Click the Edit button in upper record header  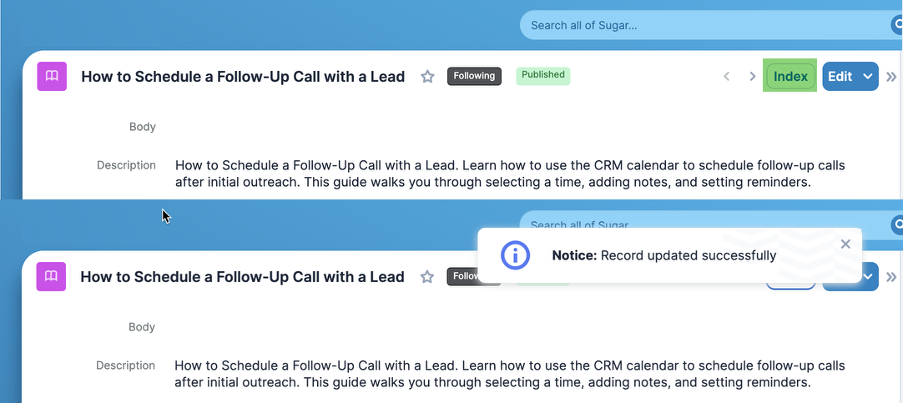click(x=840, y=76)
